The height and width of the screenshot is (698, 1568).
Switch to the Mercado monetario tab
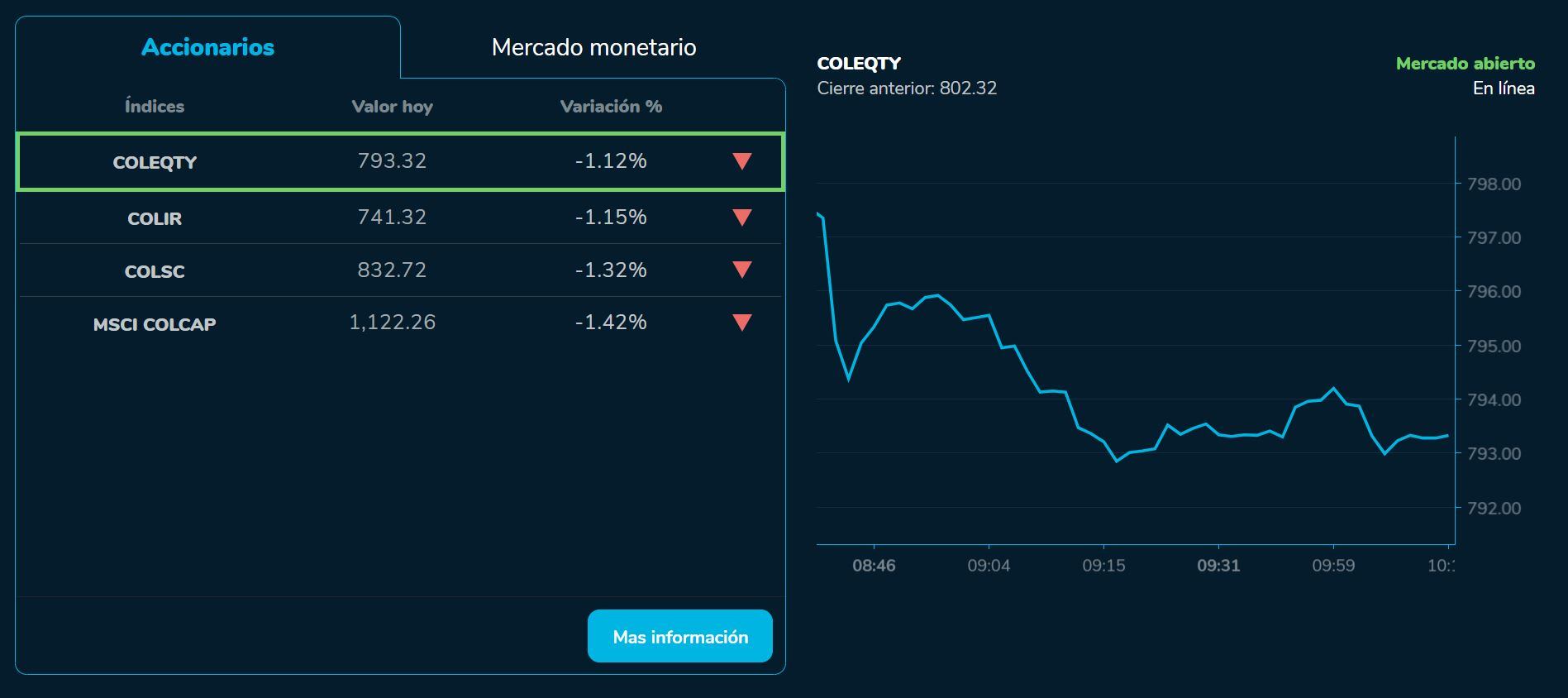[x=593, y=47]
